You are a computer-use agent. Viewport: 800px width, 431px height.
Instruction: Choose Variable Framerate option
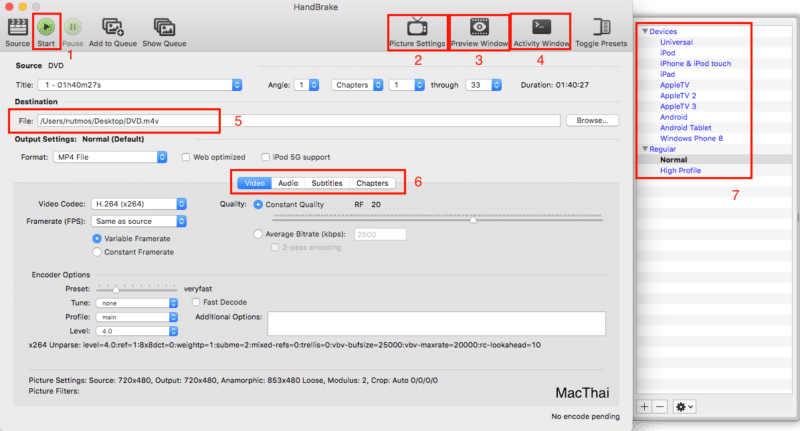click(x=97, y=238)
